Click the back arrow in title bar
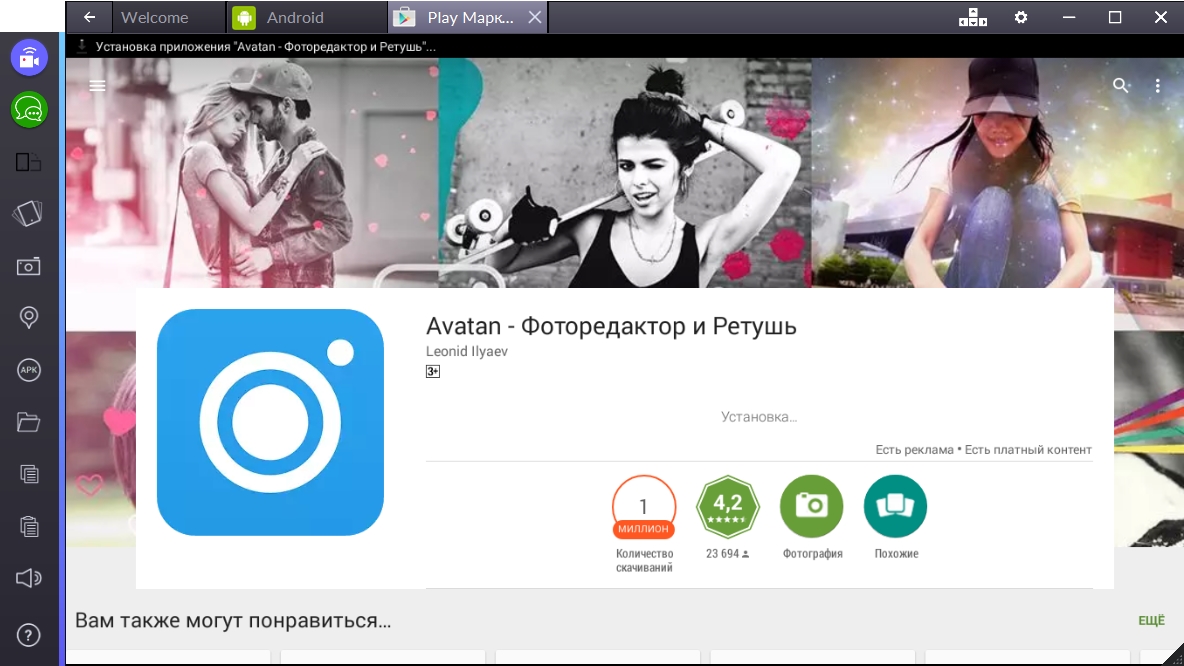The image size is (1184, 666). point(90,17)
